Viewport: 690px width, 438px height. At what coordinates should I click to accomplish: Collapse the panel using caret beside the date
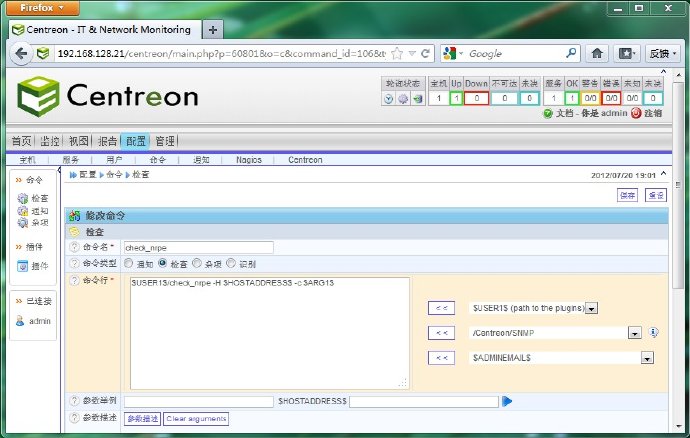pos(664,174)
